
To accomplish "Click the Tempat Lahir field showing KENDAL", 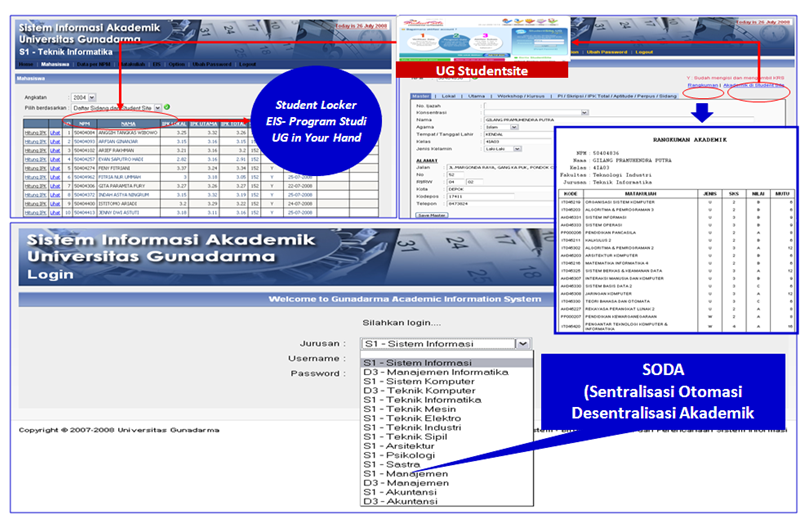I will pyautogui.click(x=519, y=134).
